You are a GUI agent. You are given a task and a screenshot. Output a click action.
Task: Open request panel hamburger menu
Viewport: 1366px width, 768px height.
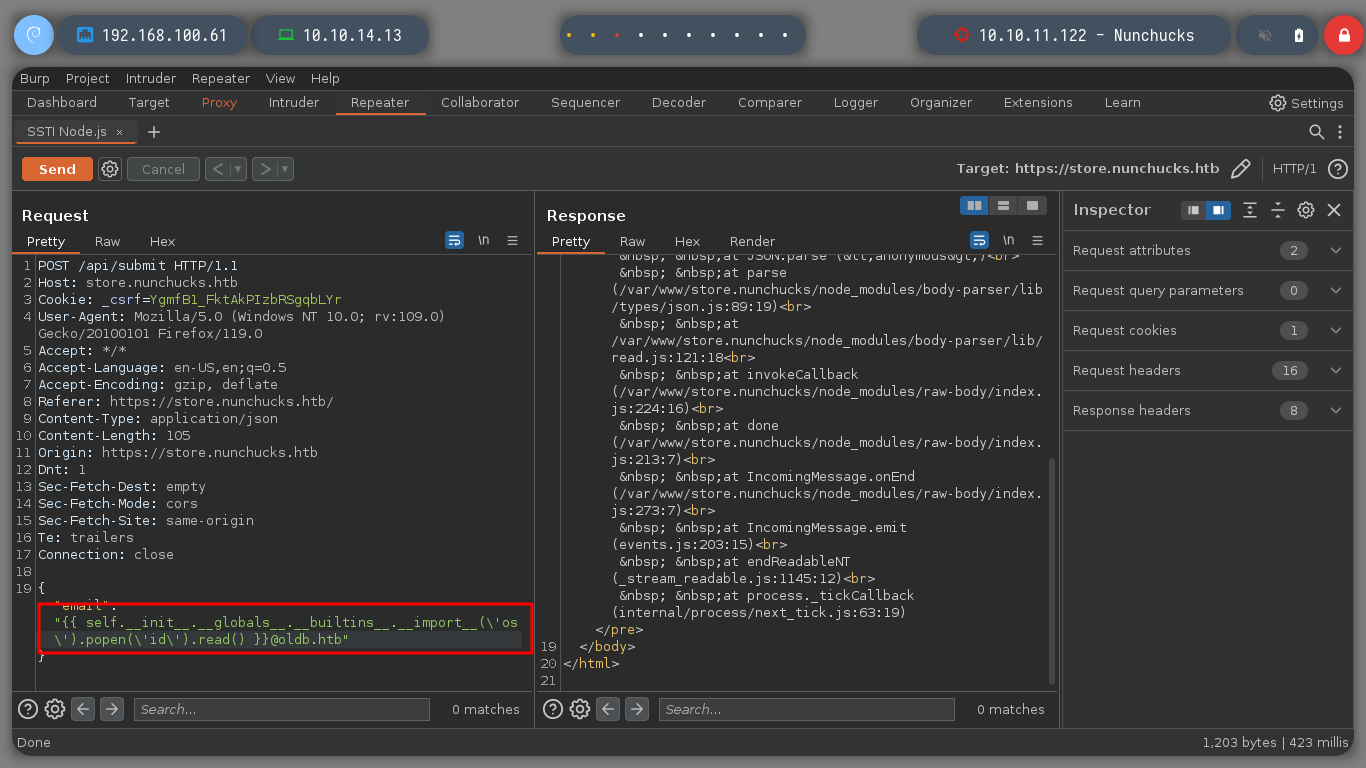[x=512, y=240]
